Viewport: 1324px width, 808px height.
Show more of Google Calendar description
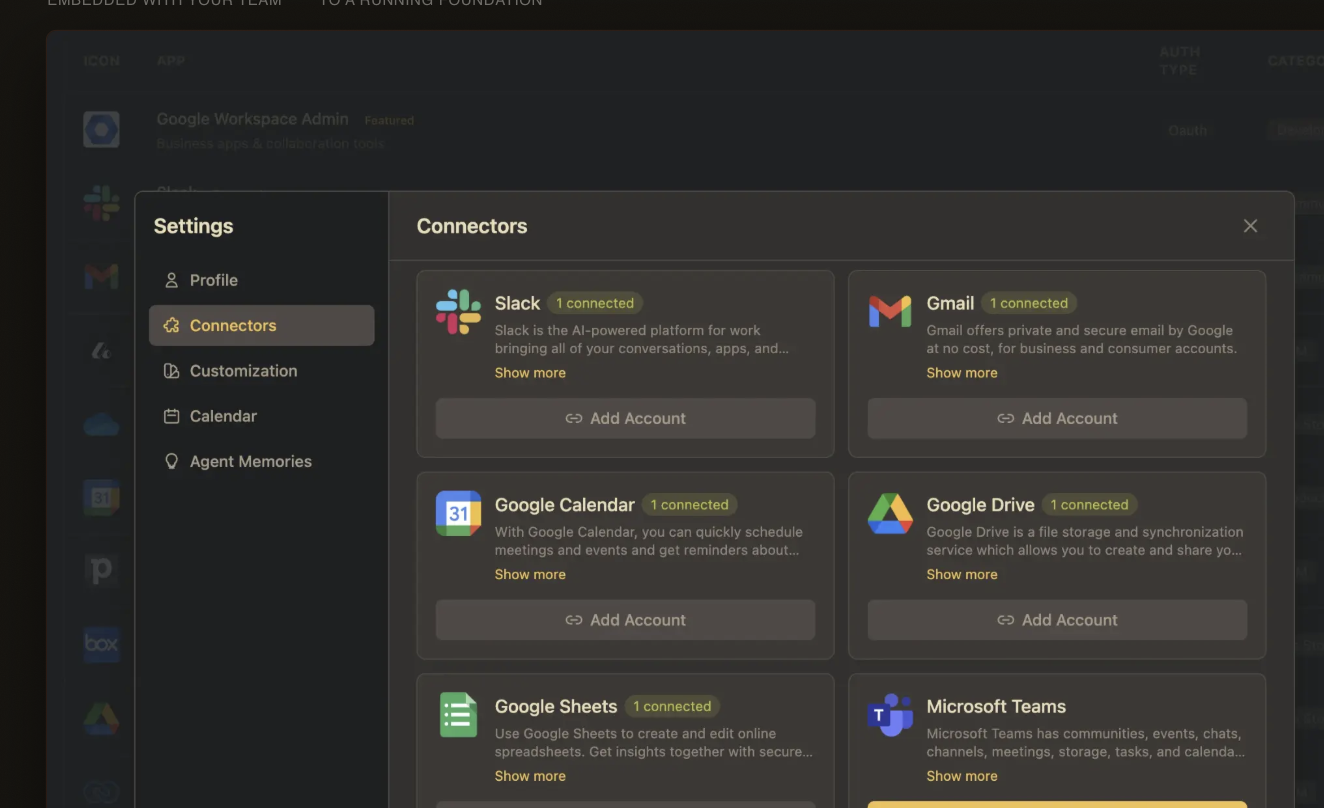[530, 574]
